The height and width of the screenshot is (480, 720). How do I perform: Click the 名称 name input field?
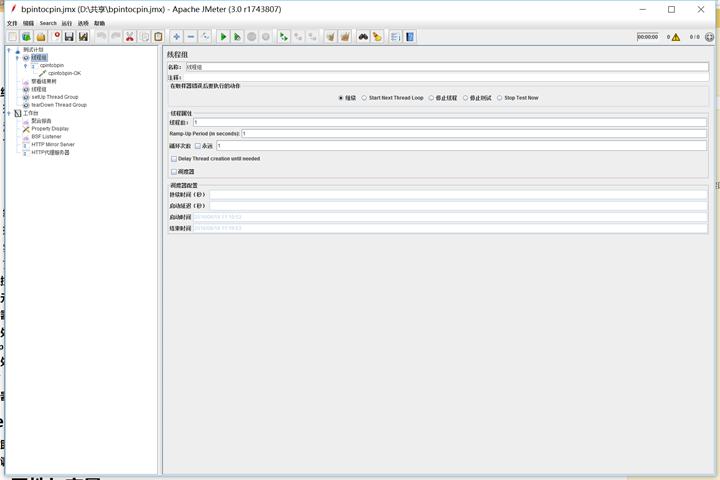[447, 67]
